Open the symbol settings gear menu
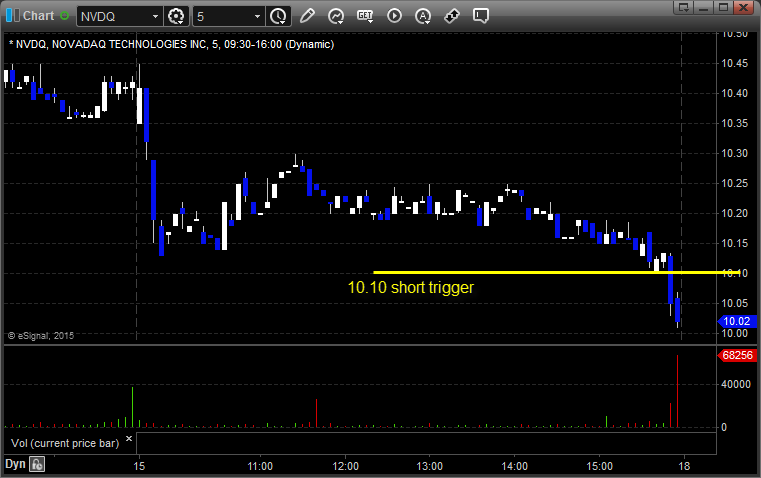This screenshot has height=478, width=761. [176, 16]
